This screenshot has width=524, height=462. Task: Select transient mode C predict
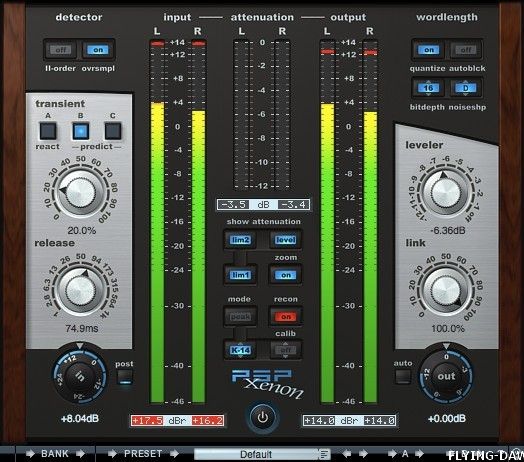[113, 131]
